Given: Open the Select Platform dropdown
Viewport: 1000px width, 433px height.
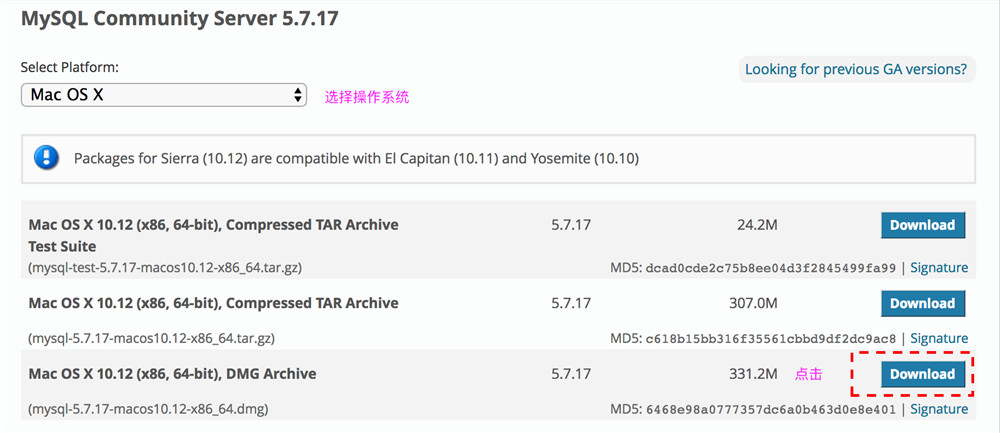Looking at the screenshot, I should pos(165,94).
